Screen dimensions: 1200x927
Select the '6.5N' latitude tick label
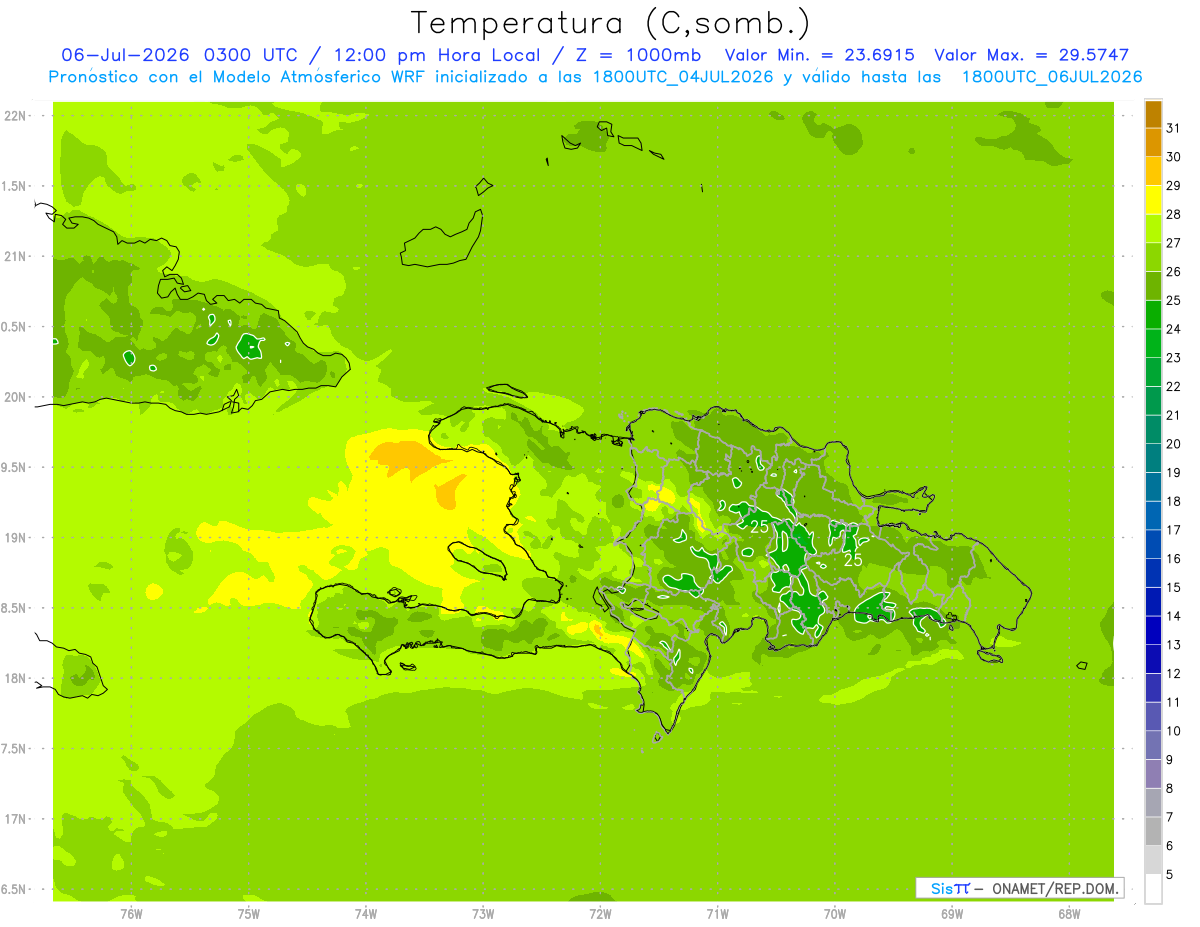[x=15, y=890]
